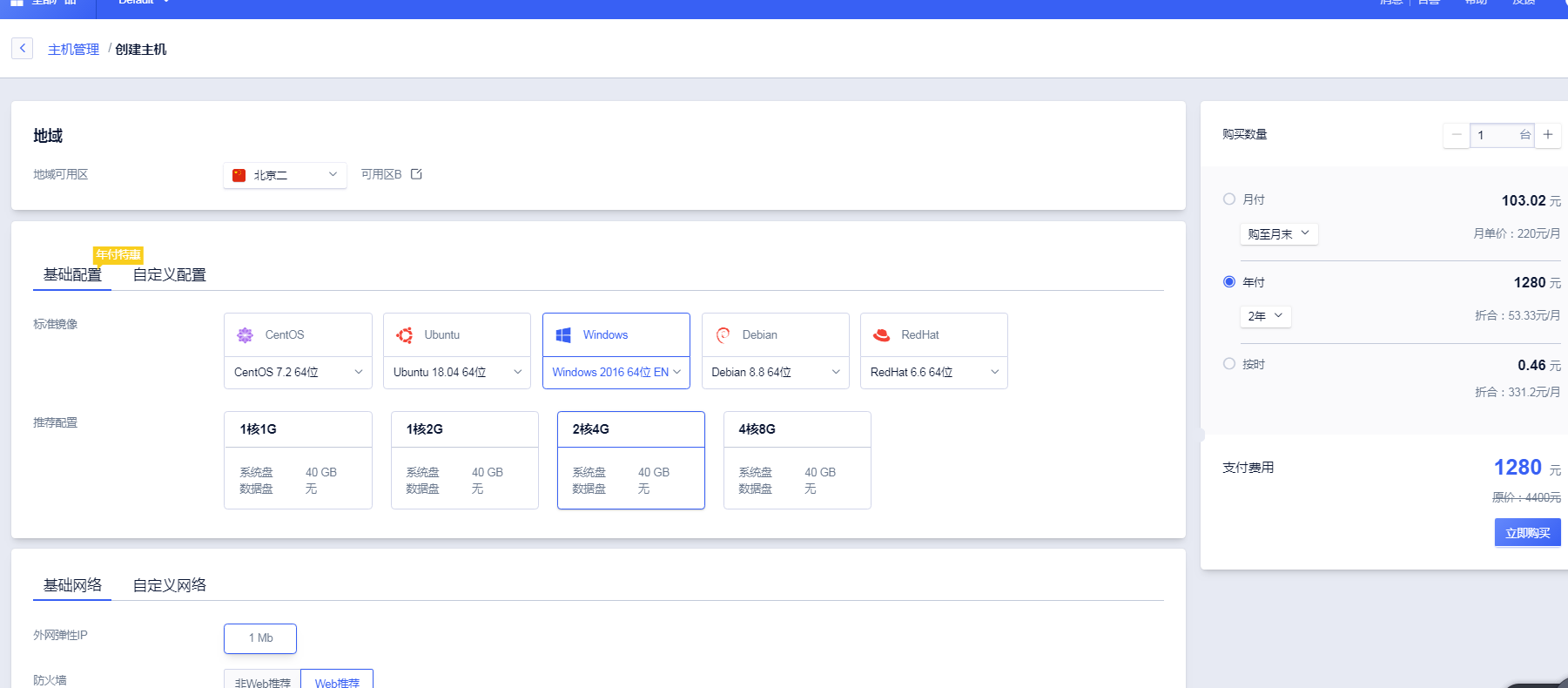Screen dimensions: 1568x688
Task: Open the 主机管理 breadcrumb link
Action: 73,50
